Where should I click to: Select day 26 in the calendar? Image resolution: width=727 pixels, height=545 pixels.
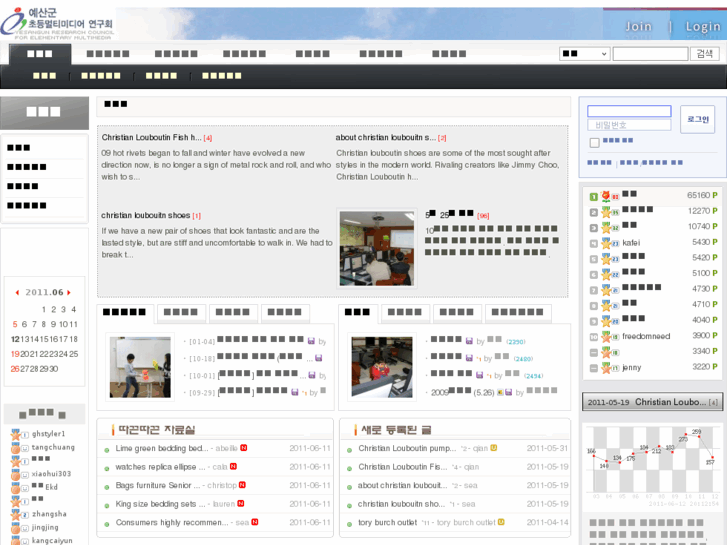[15, 369]
